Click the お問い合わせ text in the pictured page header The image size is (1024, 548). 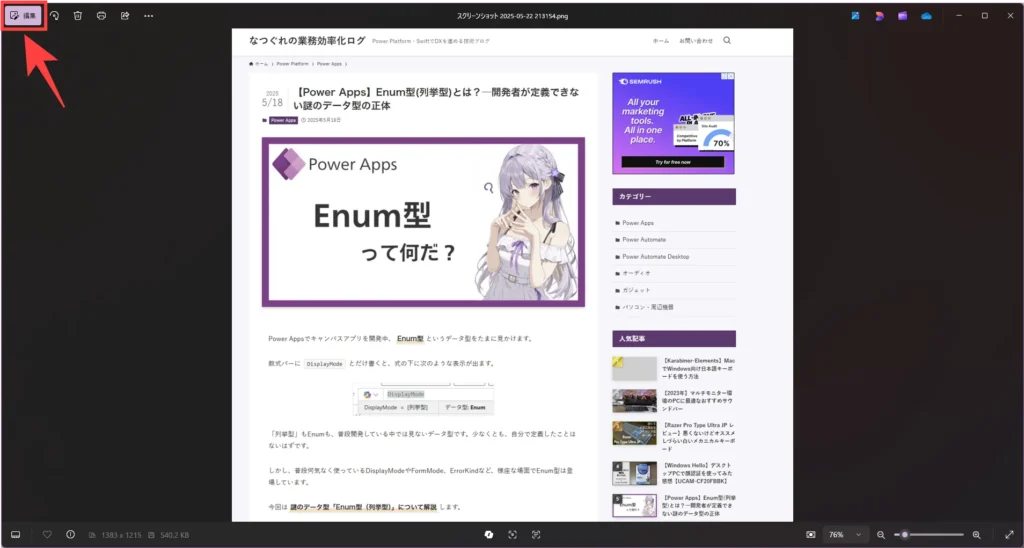click(x=696, y=40)
